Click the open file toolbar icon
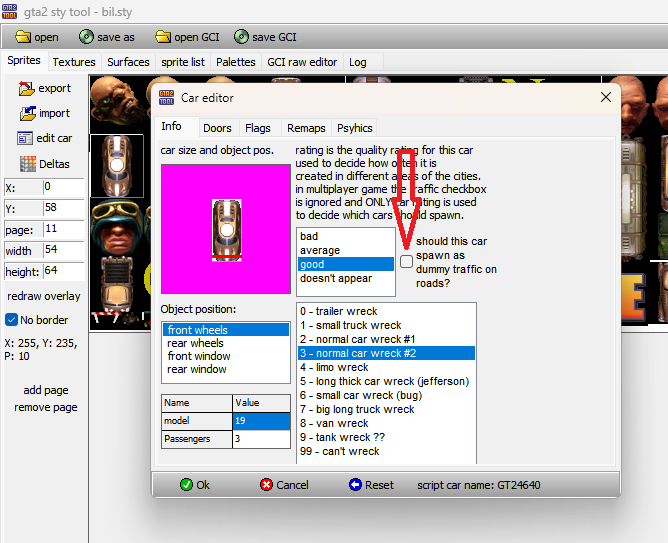 coord(22,37)
